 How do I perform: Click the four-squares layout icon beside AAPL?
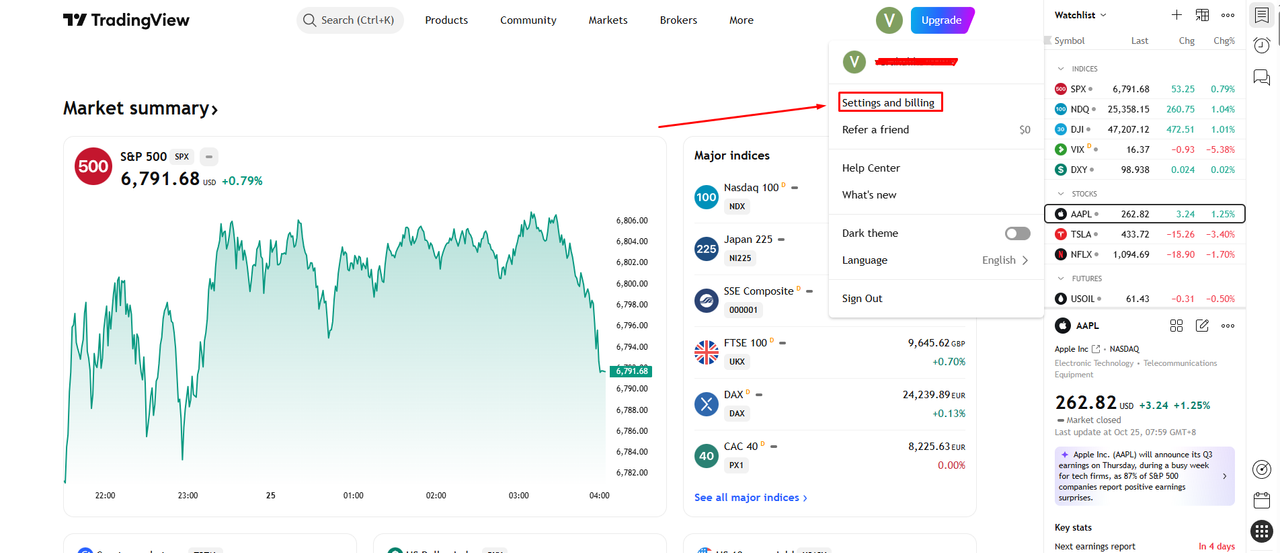(x=1177, y=326)
